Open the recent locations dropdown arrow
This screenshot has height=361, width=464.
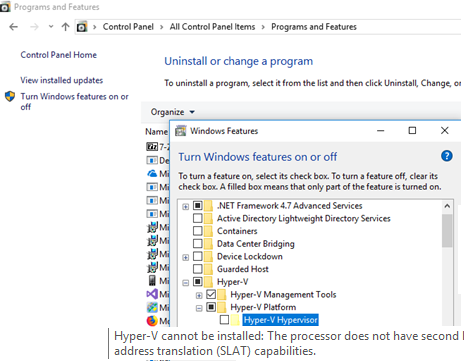pyautogui.click(x=51, y=26)
